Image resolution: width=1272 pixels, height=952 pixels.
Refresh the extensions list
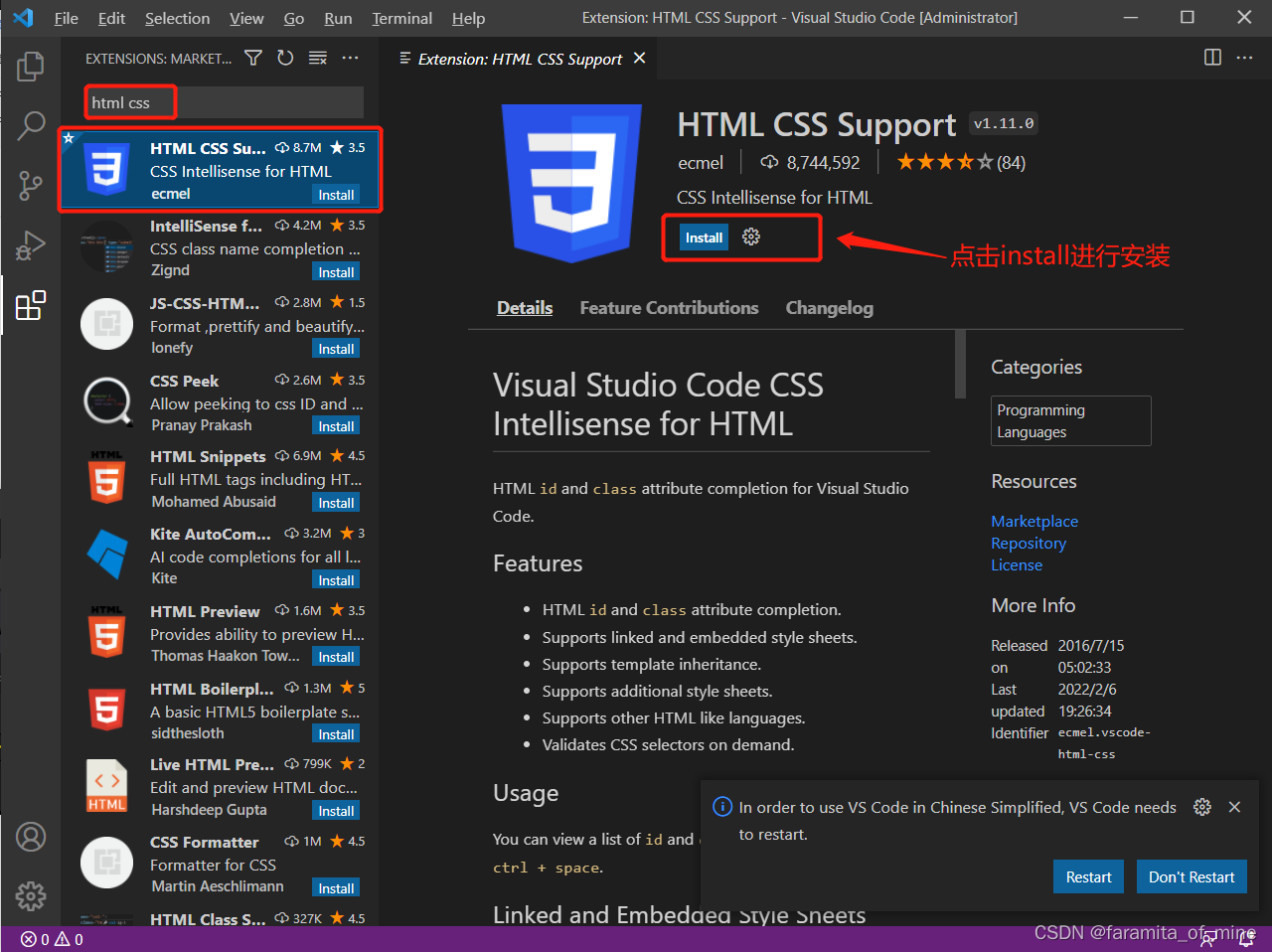coord(285,58)
